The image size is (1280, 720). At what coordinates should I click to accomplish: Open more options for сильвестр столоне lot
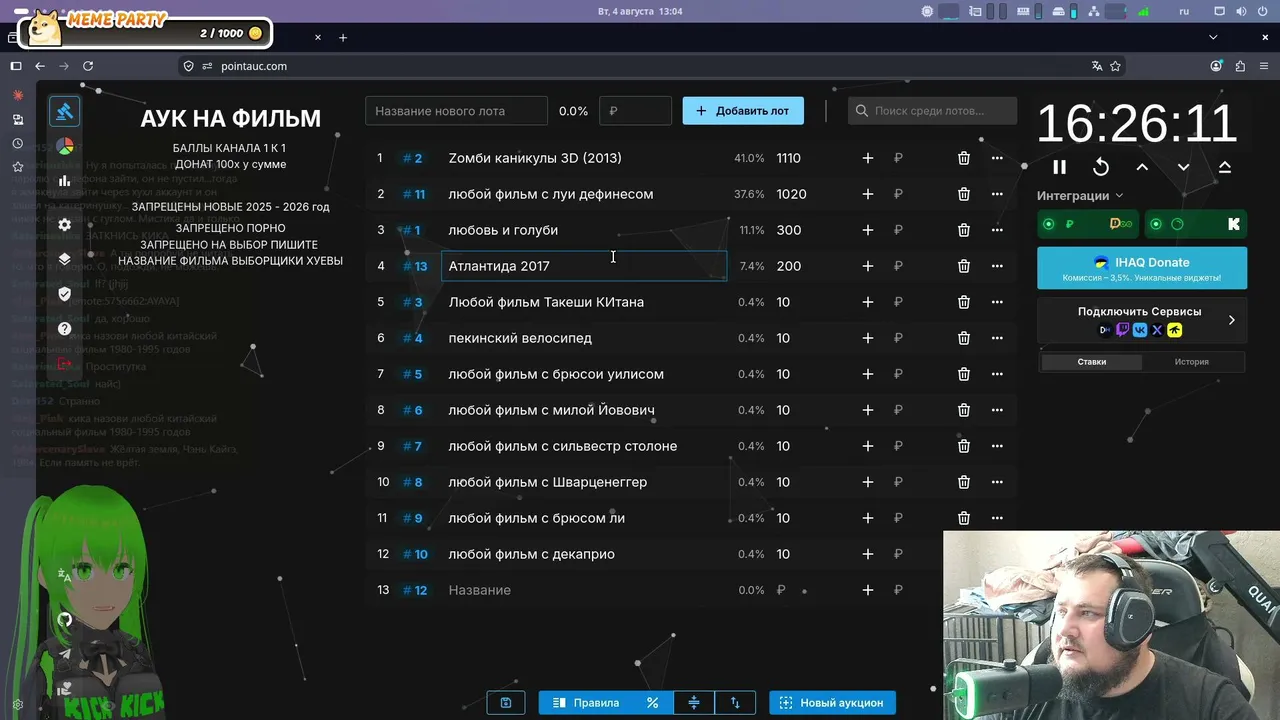997,446
